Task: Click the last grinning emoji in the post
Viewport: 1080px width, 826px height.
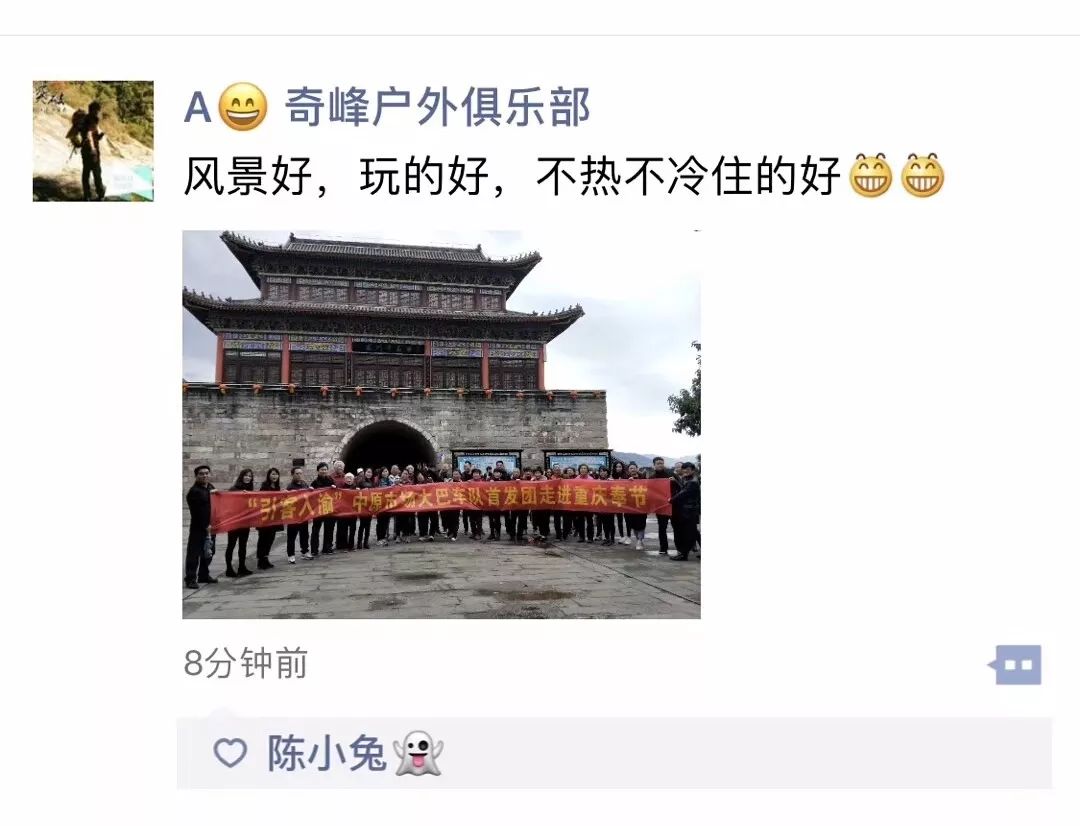Action: (922, 176)
